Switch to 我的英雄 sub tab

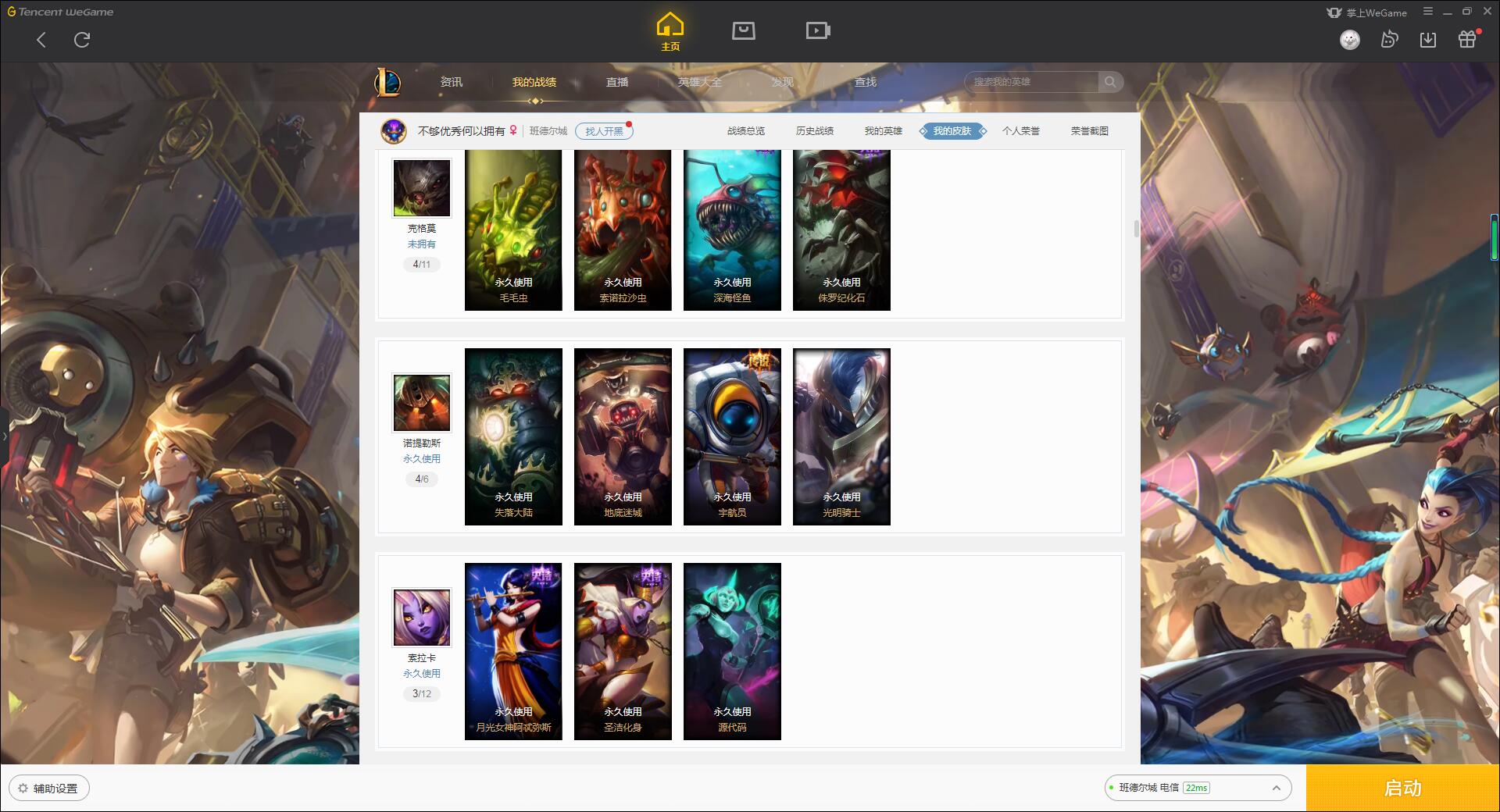(x=884, y=131)
